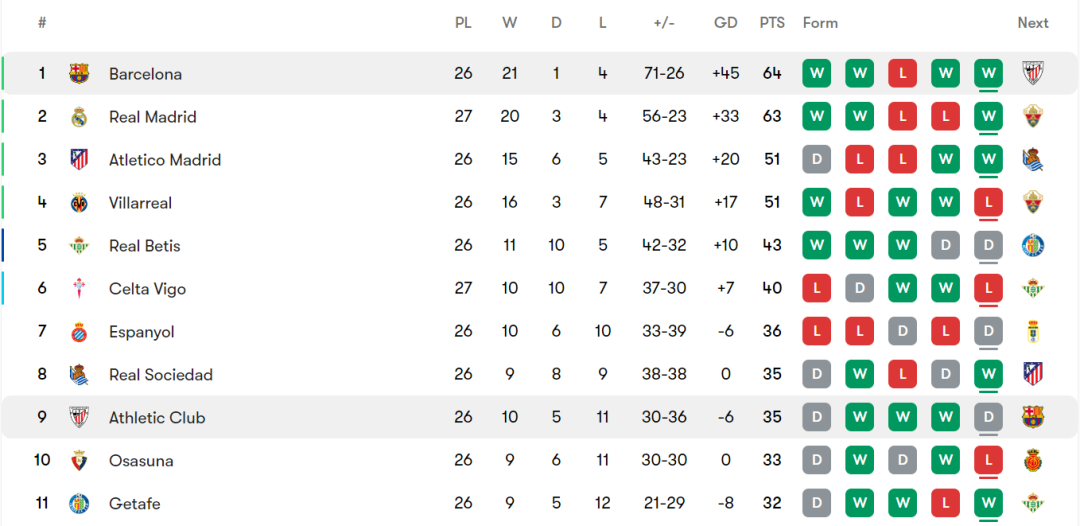Open next opponent crest in Barcelona row
This screenshot has height=526, width=1080.
pos(1033,73)
